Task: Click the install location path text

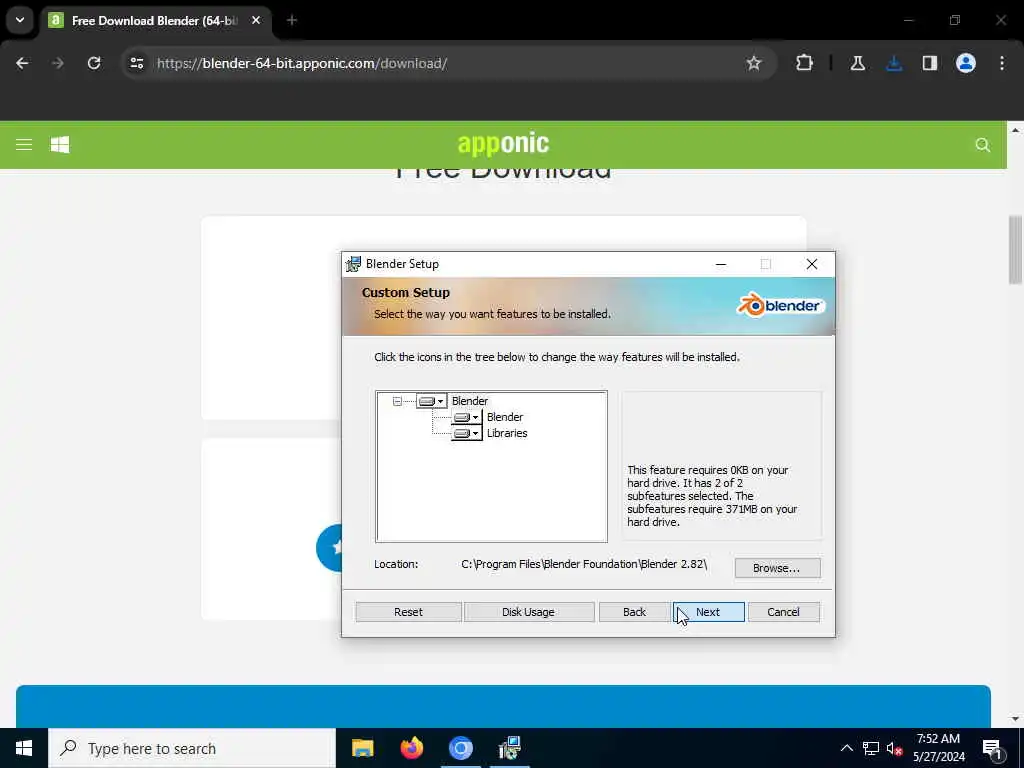Action: (x=584, y=564)
